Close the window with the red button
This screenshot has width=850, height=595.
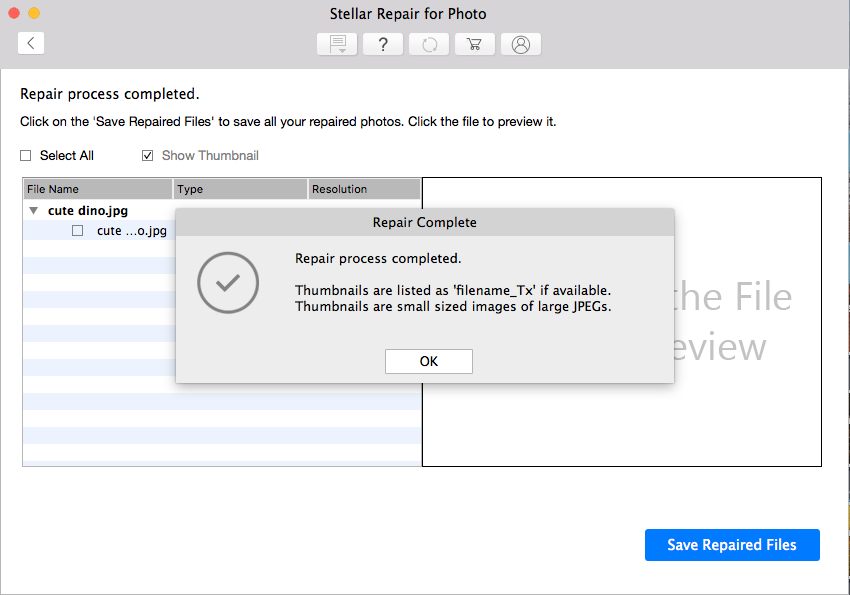pos(14,13)
